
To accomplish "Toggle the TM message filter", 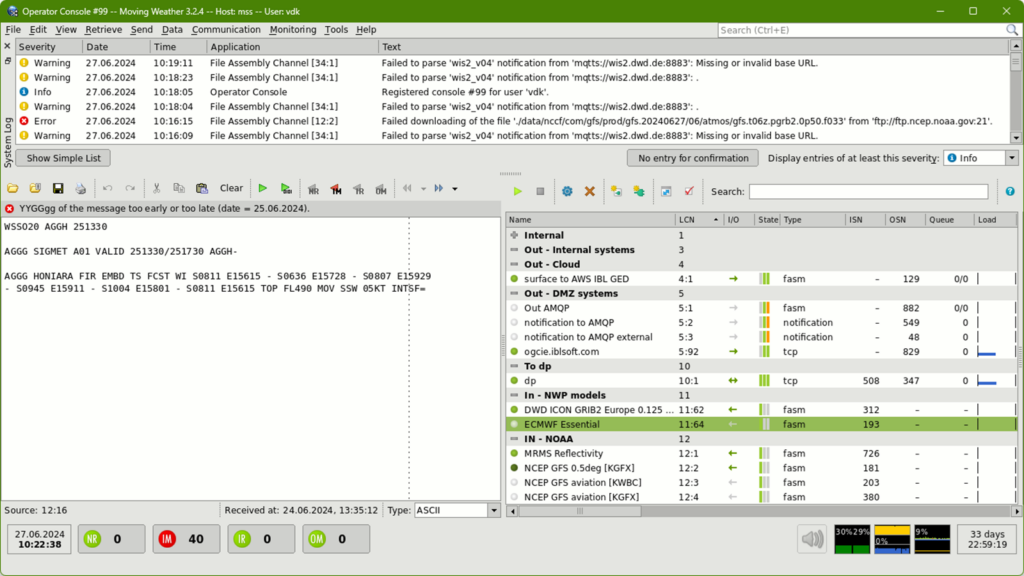I will (338, 188).
